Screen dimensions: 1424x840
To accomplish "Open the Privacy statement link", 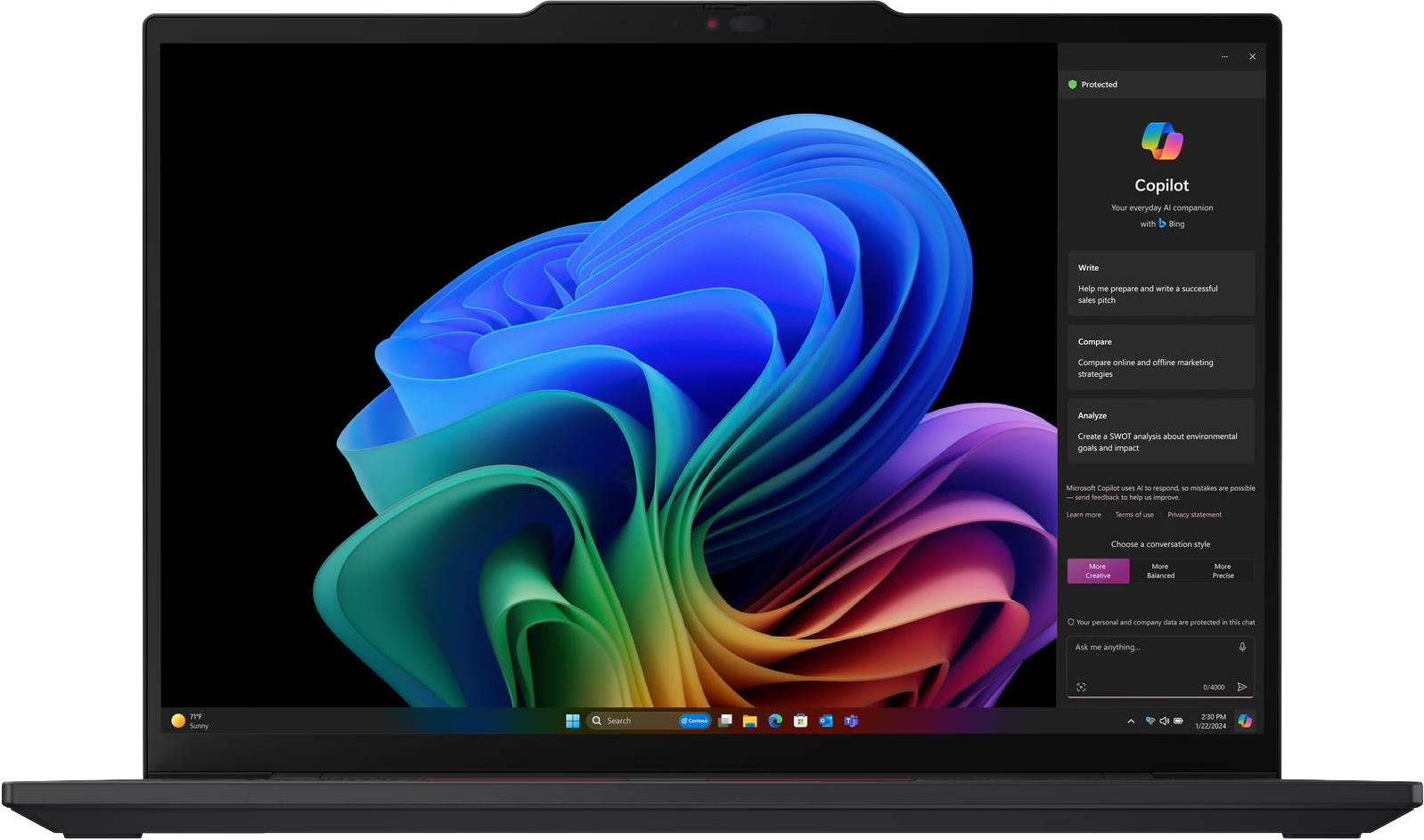I will pyautogui.click(x=1194, y=515).
